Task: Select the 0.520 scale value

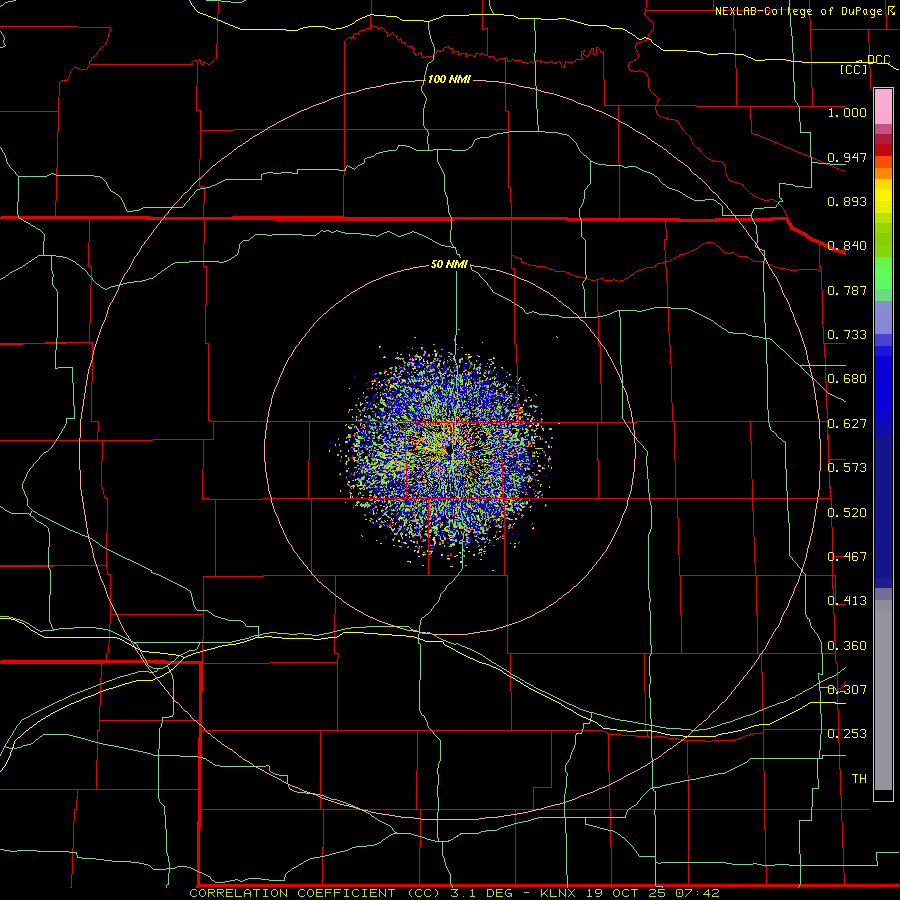Action: click(x=847, y=513)
